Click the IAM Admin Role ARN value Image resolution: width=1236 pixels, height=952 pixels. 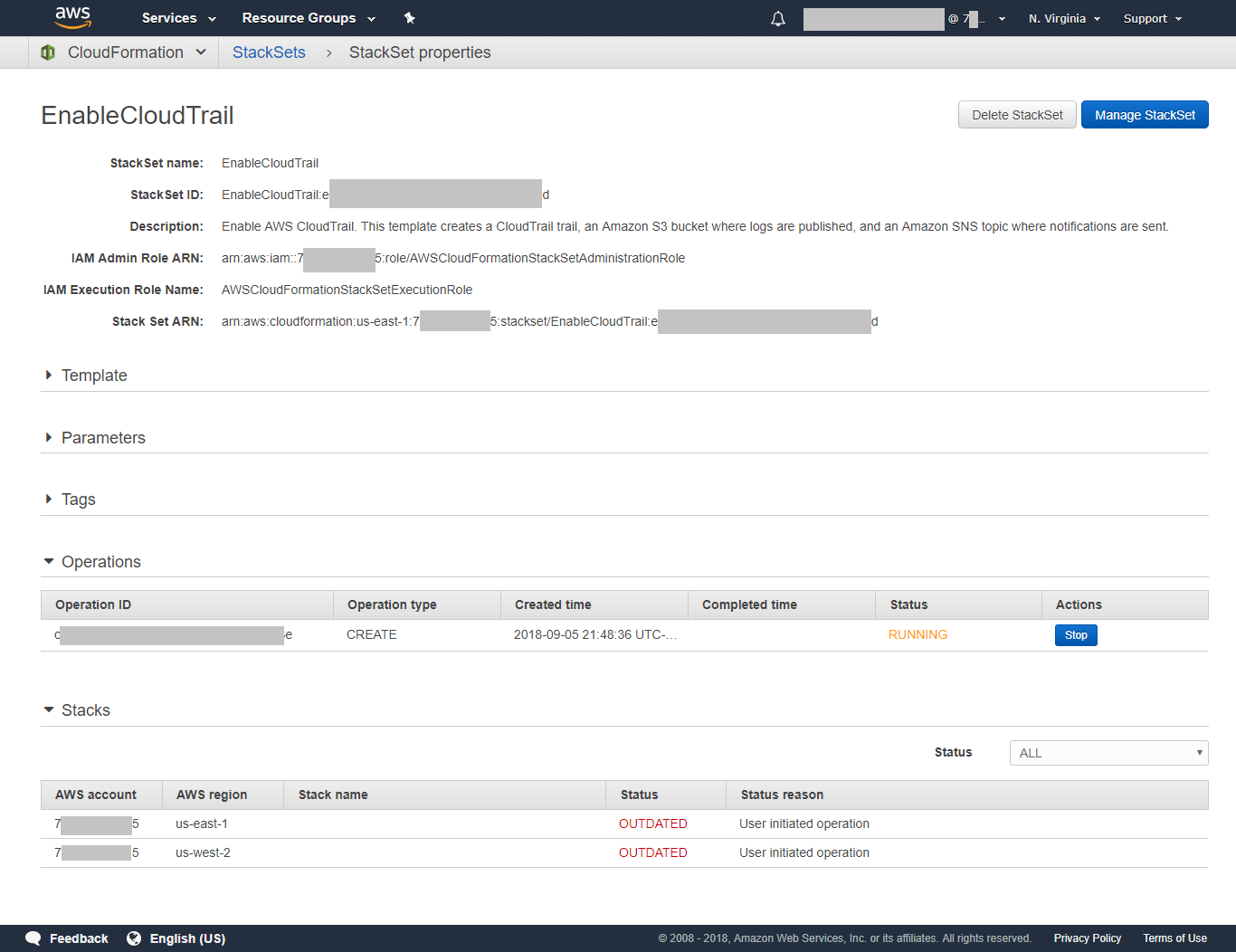click(x=453, y=258)
